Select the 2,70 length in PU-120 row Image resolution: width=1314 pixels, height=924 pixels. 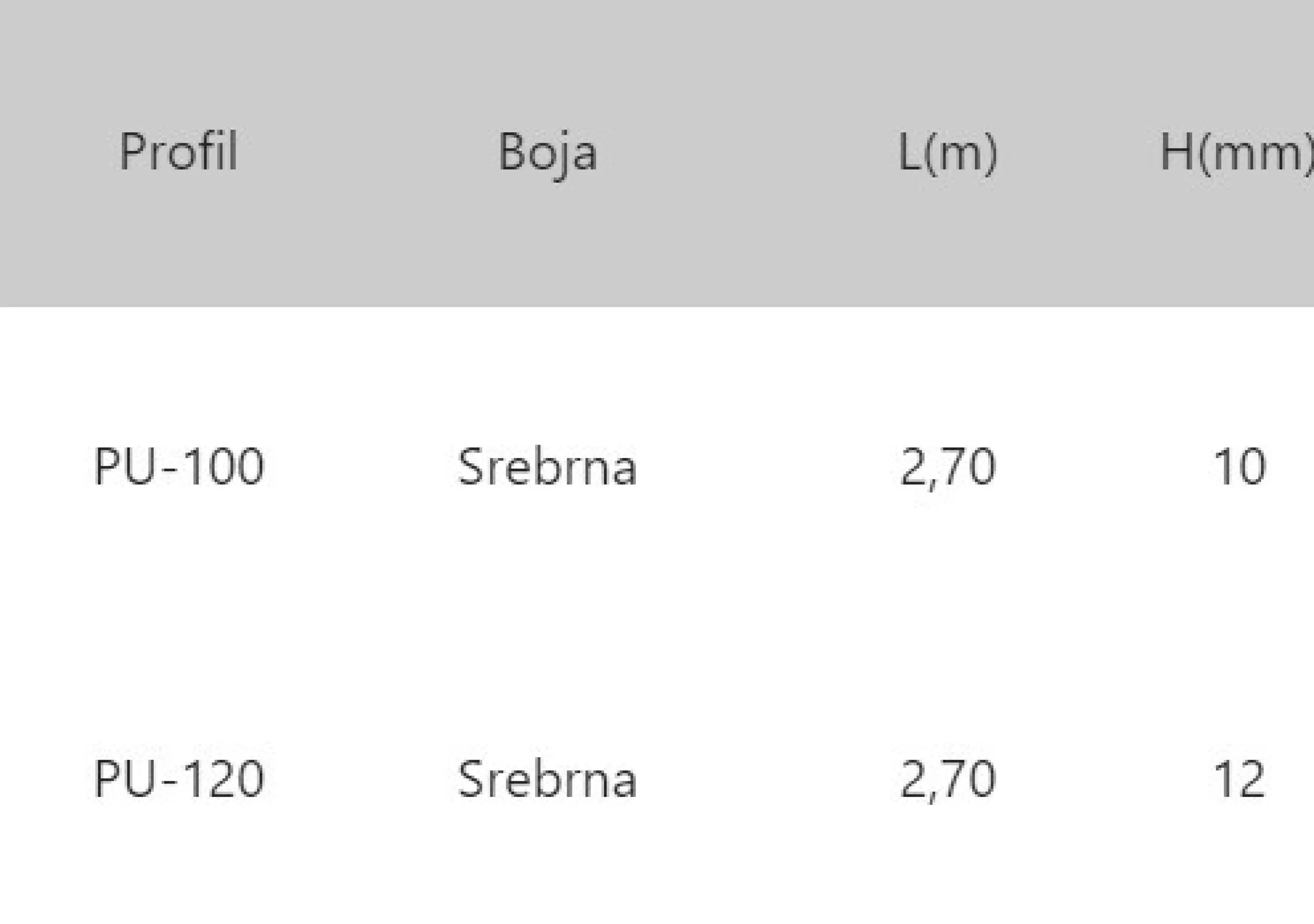coord(948,780)
